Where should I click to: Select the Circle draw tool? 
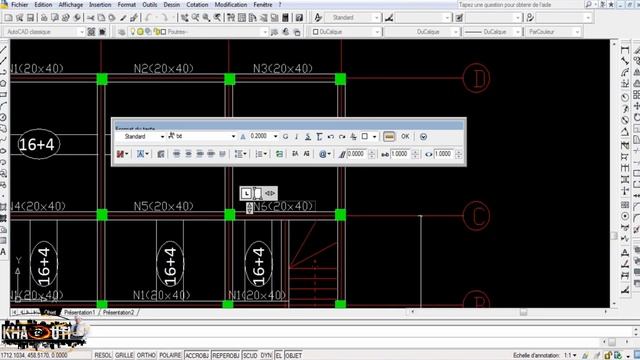(3, 118)
